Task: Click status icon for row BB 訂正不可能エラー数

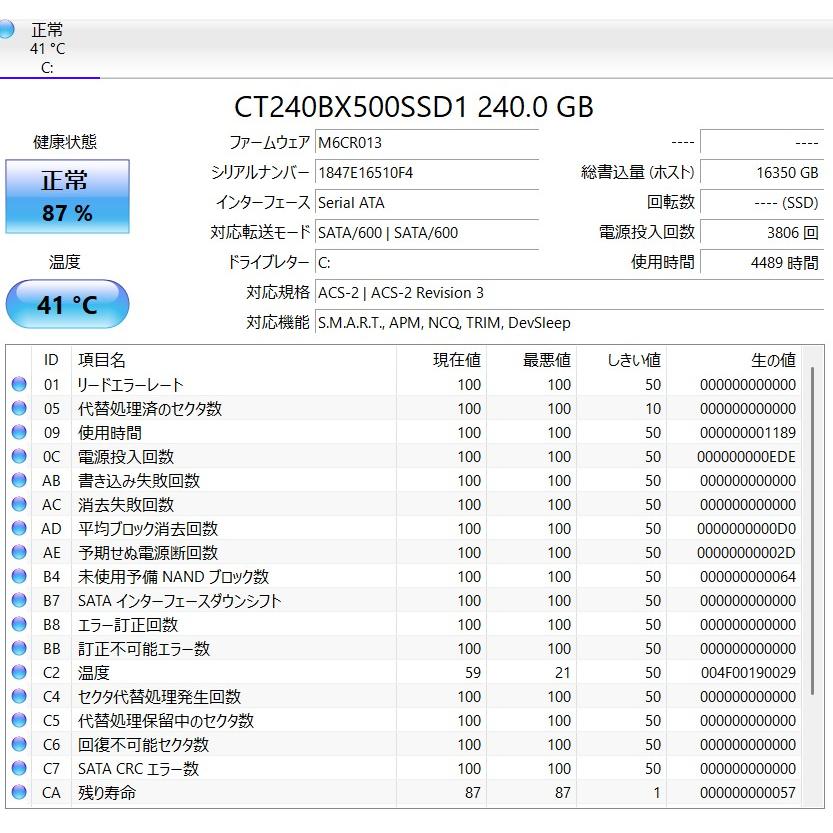Action: click(19, 648)
